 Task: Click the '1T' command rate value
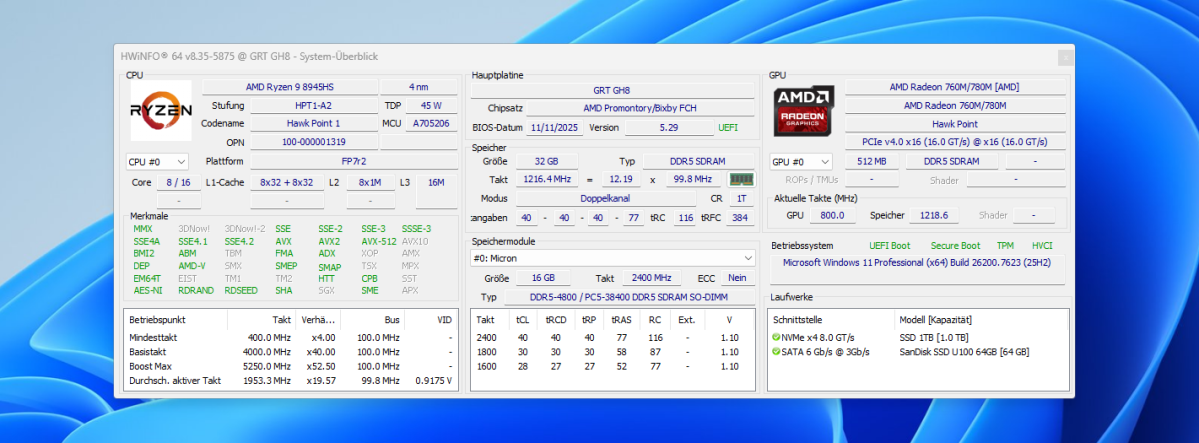click(740, 198)
